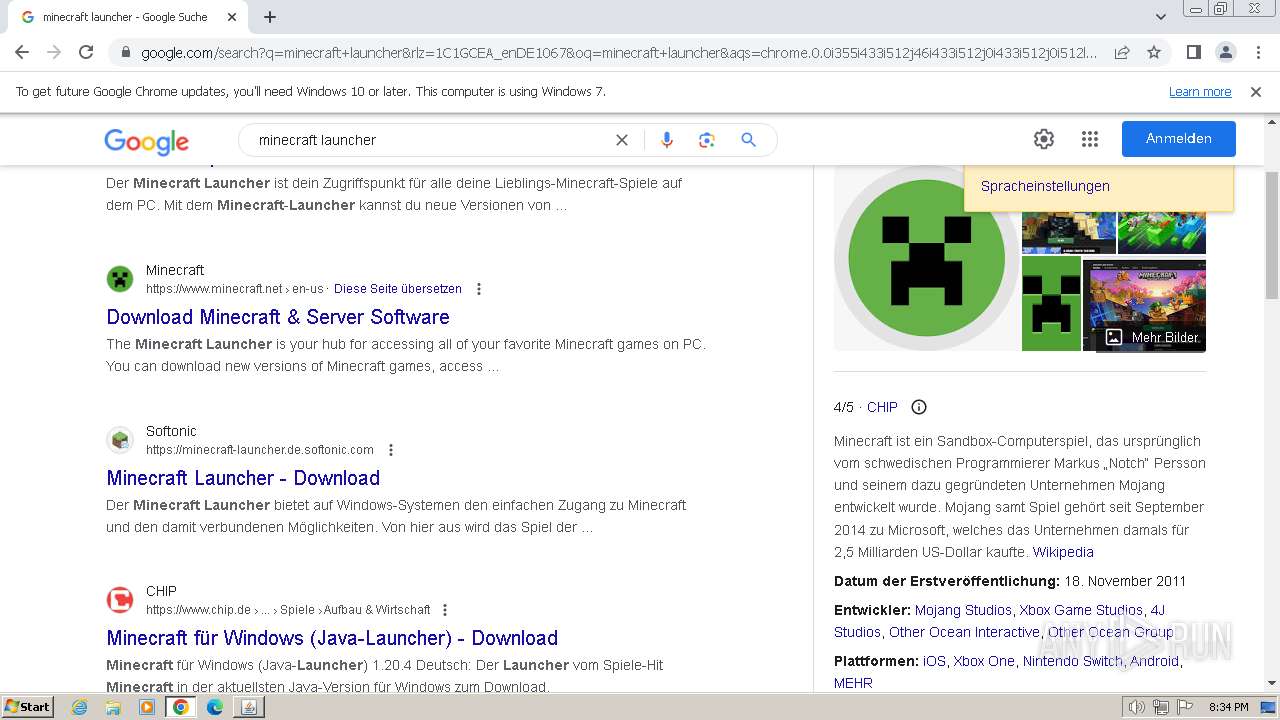Bookmark this page with the star
Viewport: 1280px width, 720px height.
[1154, 52]
